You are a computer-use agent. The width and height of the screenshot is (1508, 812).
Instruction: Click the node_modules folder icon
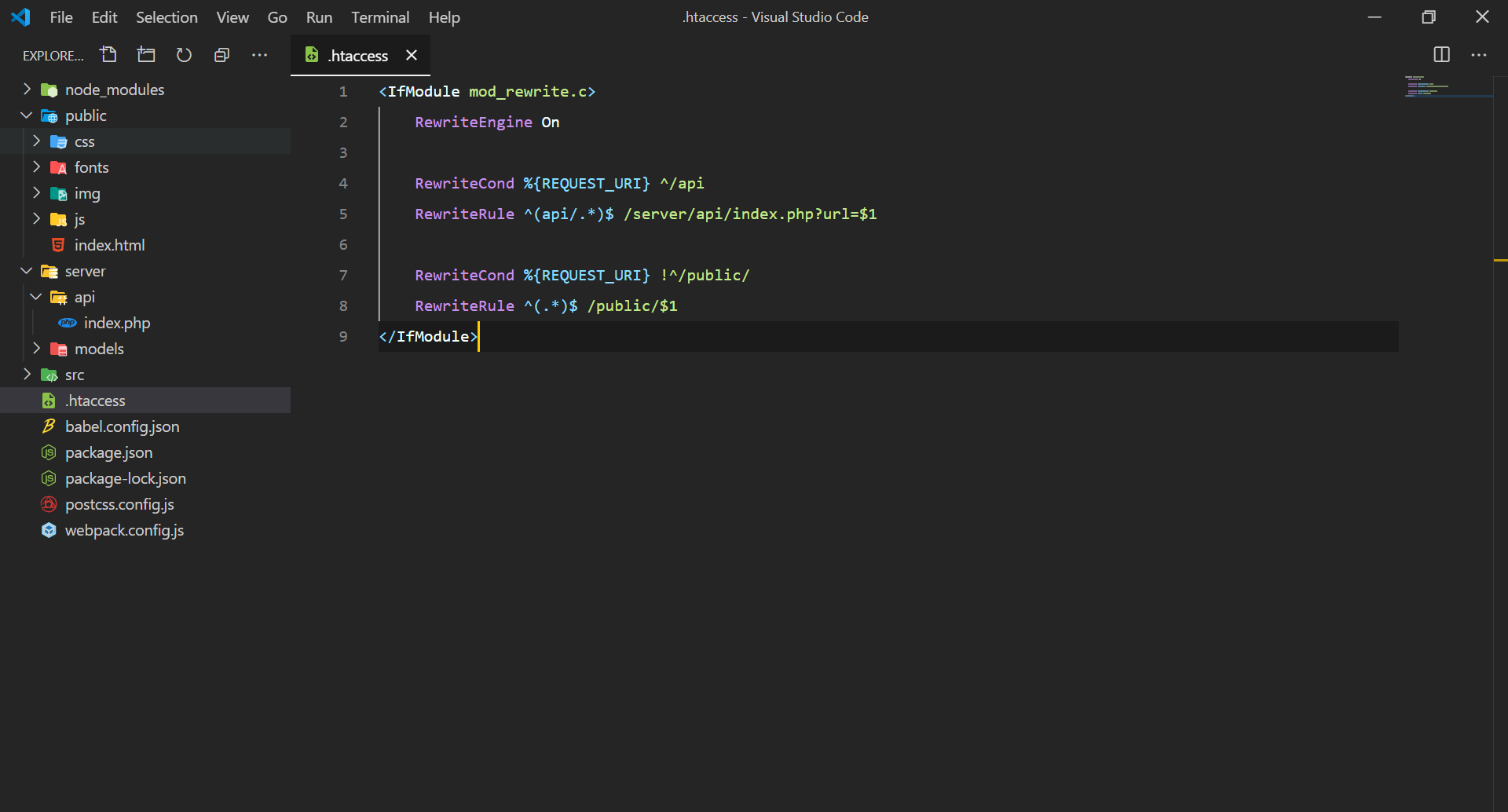49,90
